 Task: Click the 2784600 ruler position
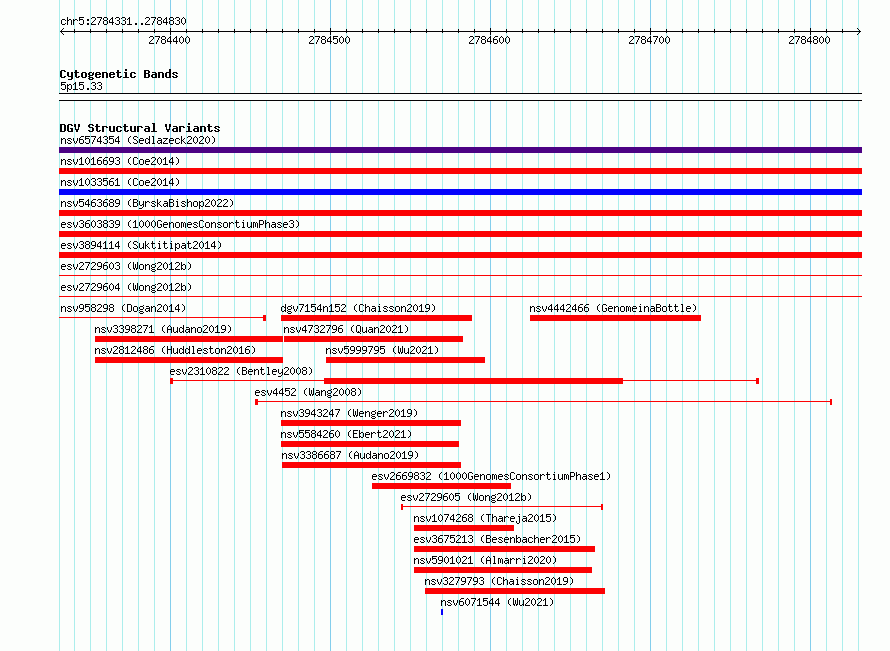[490, 40]
